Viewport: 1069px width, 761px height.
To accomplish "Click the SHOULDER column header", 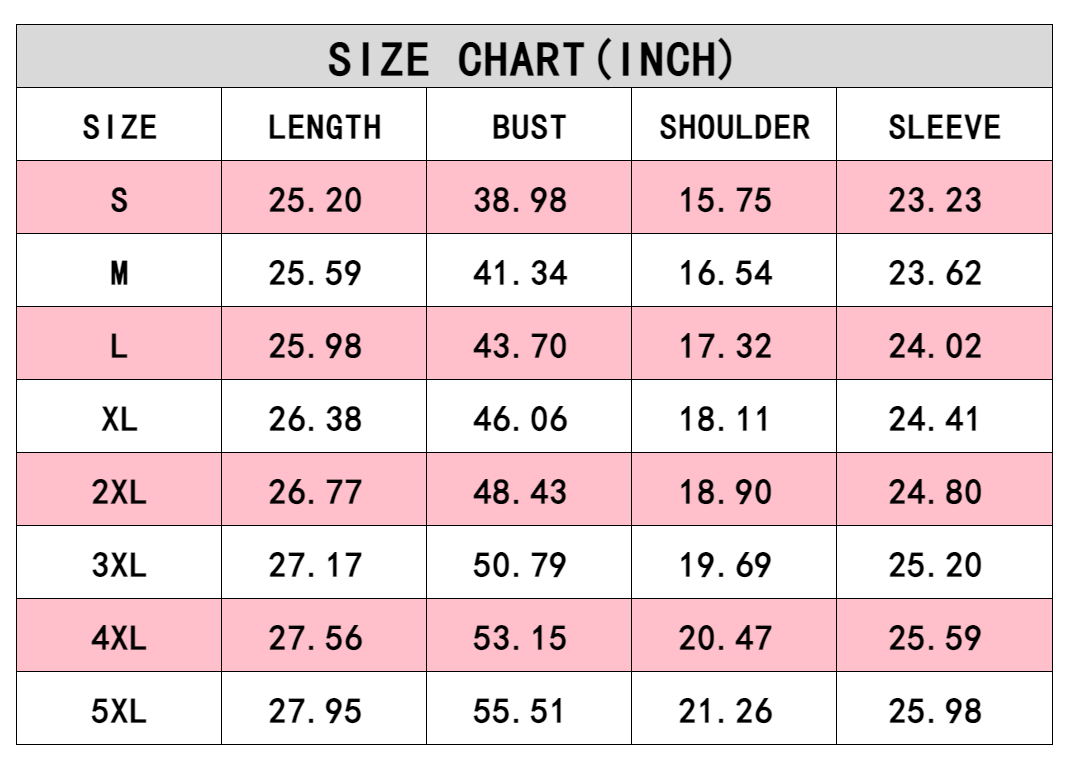I will coord(734,128).
